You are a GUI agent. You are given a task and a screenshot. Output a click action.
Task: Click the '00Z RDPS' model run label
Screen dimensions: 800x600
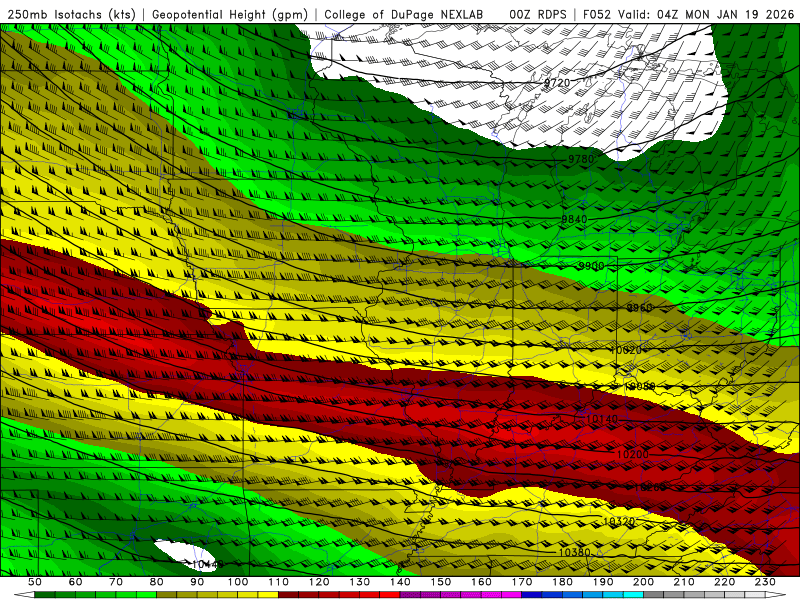pyautogui.click(x=538, y=14)
